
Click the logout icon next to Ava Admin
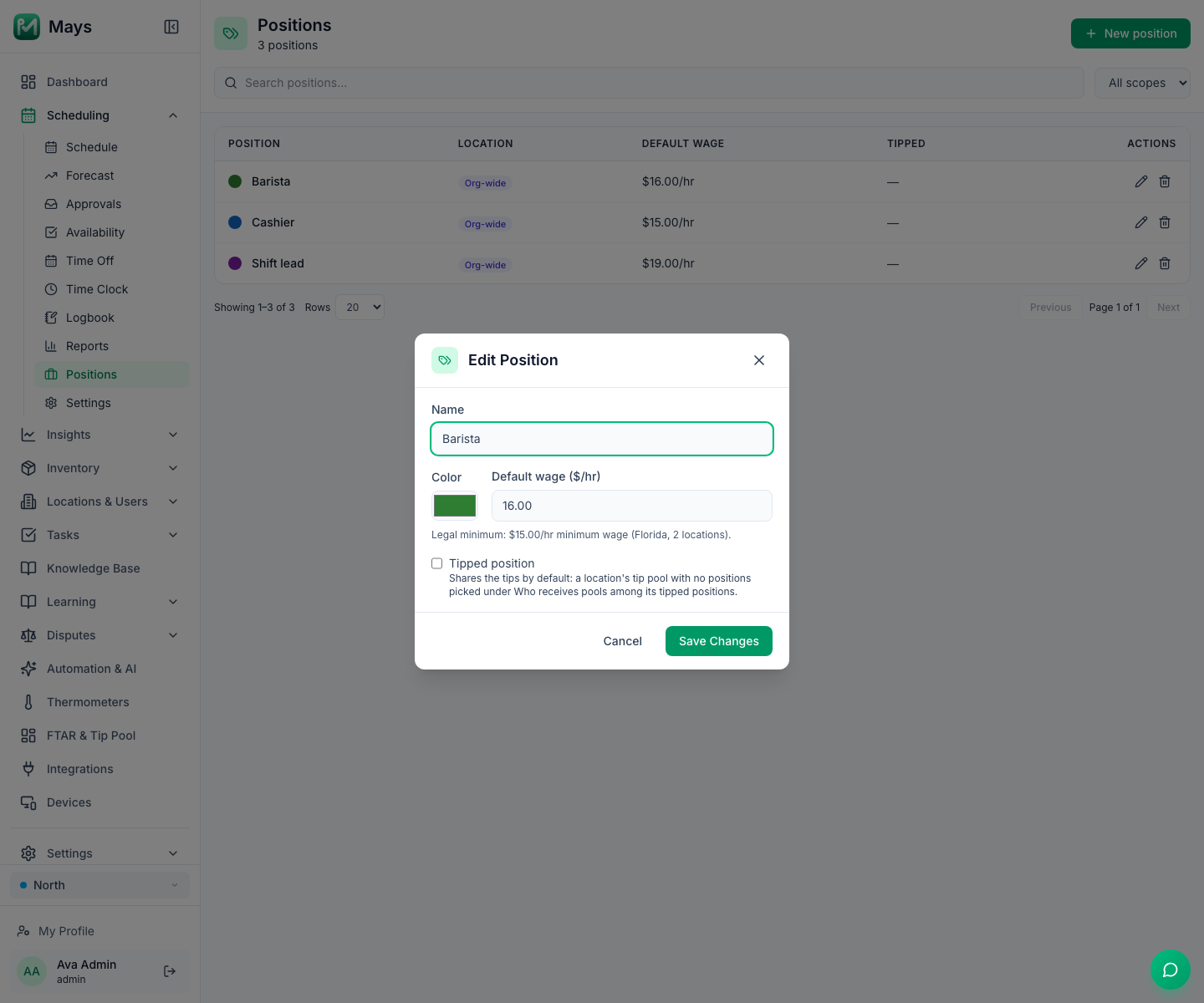[170, 971]
